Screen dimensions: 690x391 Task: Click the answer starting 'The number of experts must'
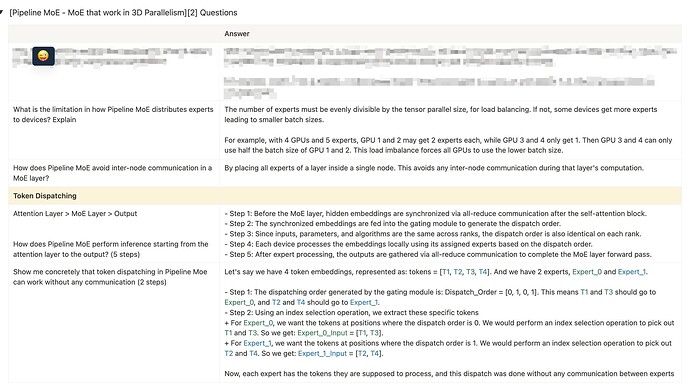[x=440, y=114]
